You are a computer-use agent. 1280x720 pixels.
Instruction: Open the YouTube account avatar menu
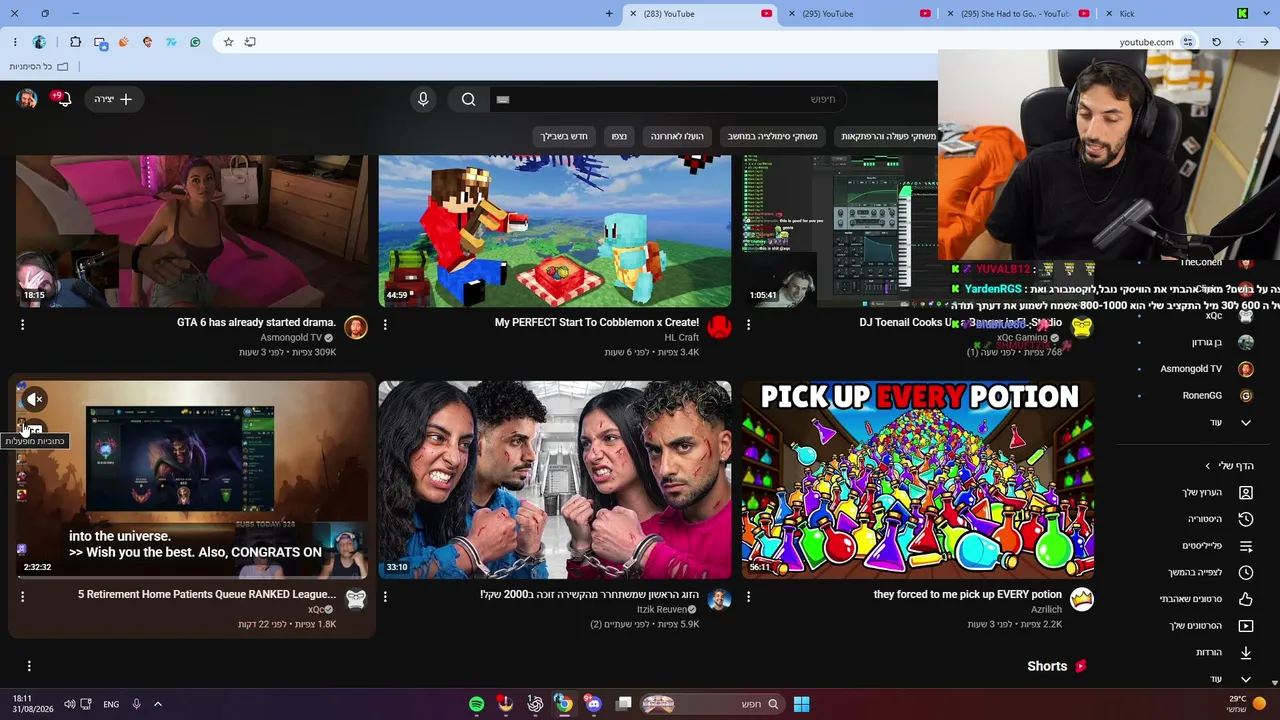click(x=27, y=99)
